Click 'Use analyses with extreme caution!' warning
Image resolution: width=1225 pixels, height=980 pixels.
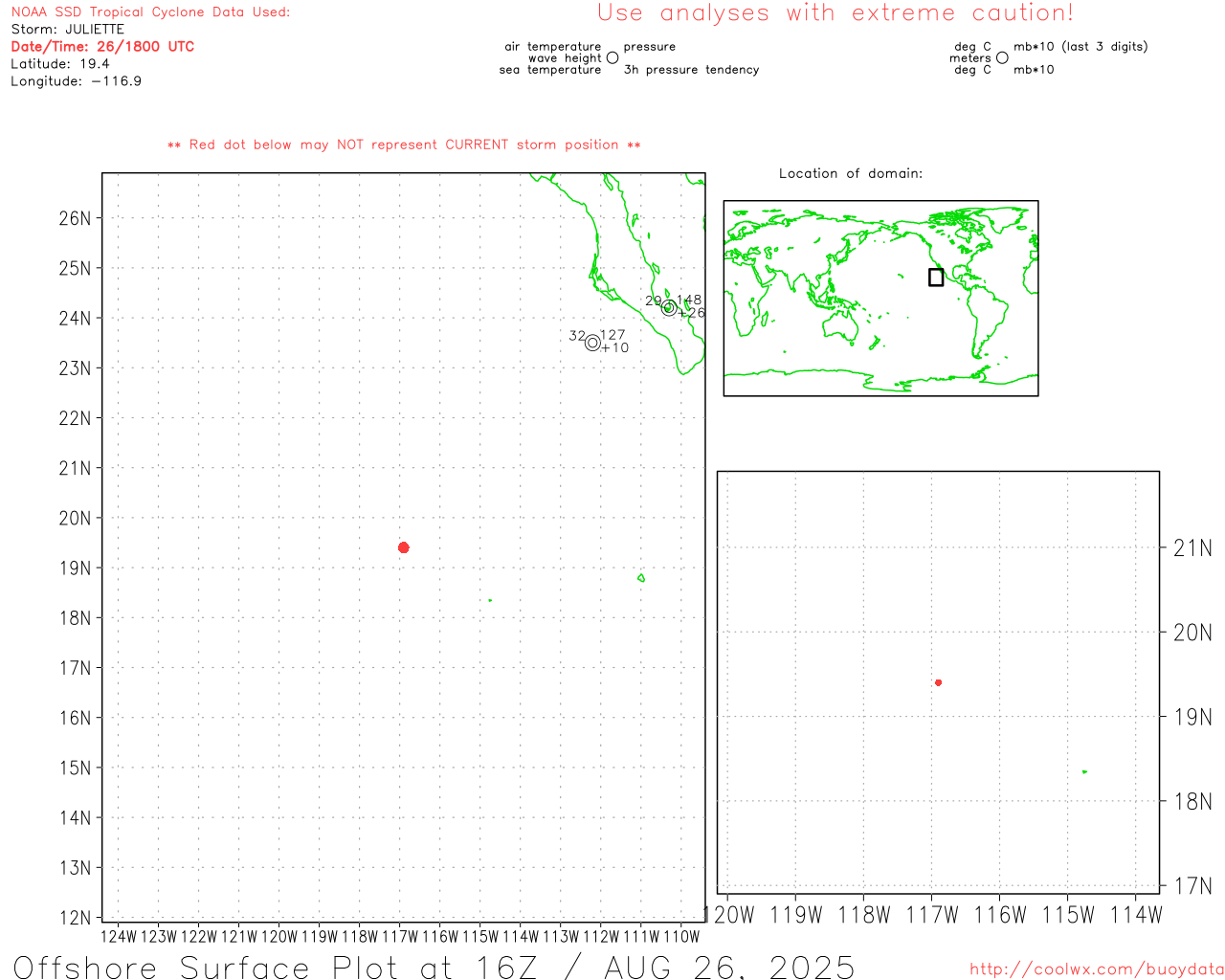(x=835, y=13)
